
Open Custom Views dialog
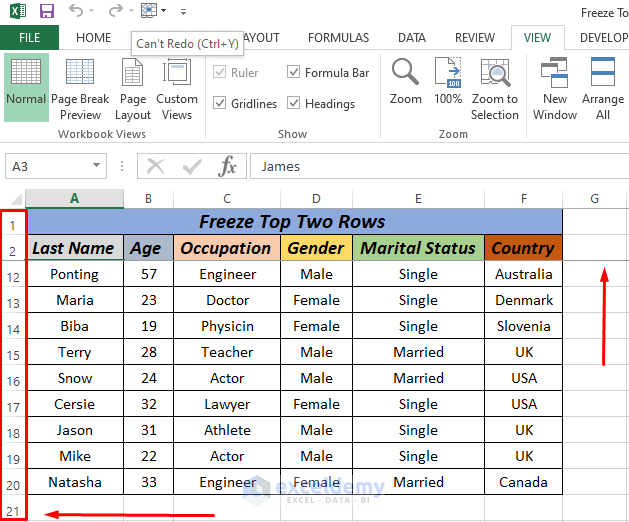[177, 87]
